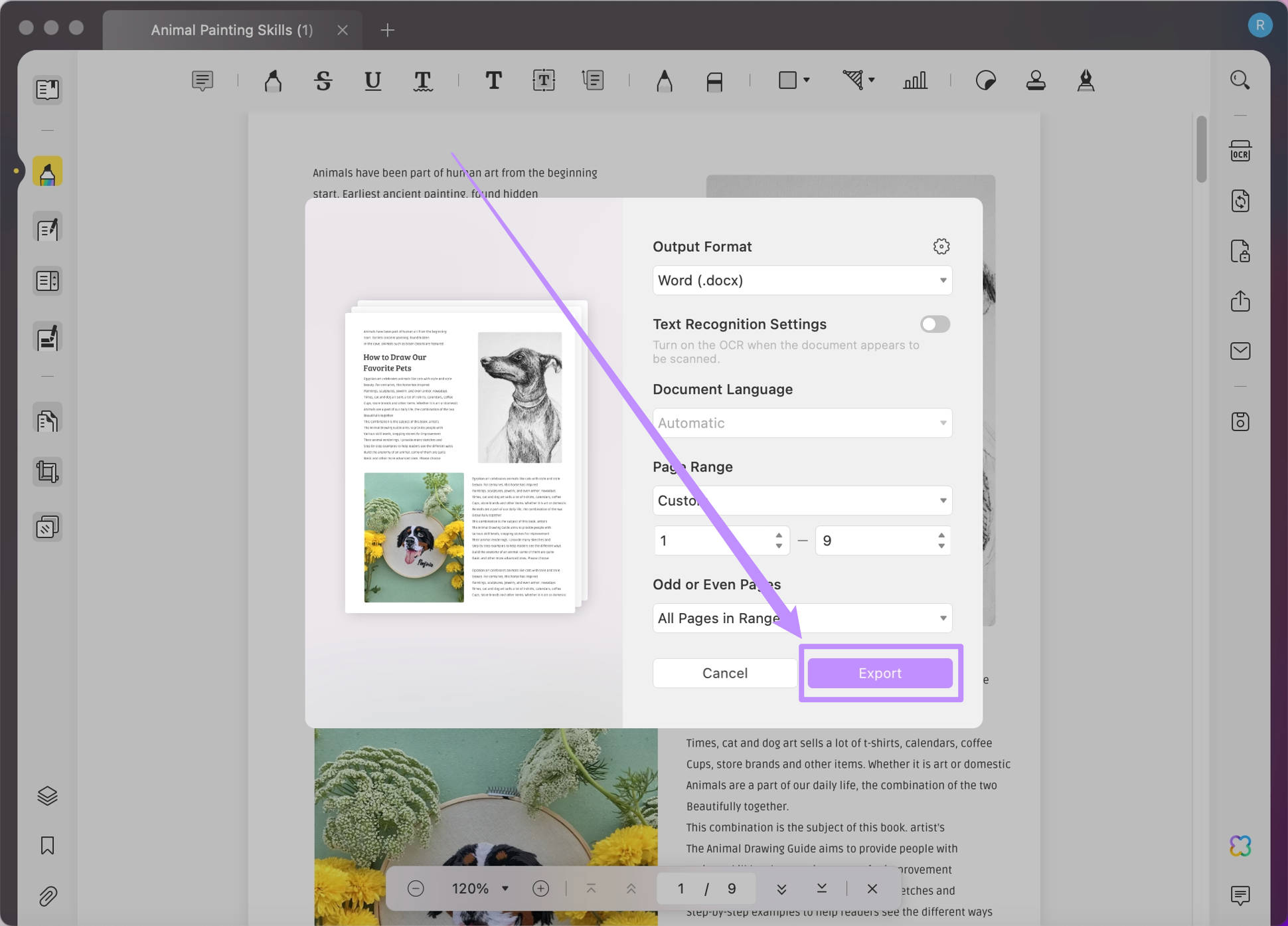Image resolution: width=1288 pixels, height=926 pixels.
Task: Open the Attachments paperclip icon
Action: pos(47,896)
